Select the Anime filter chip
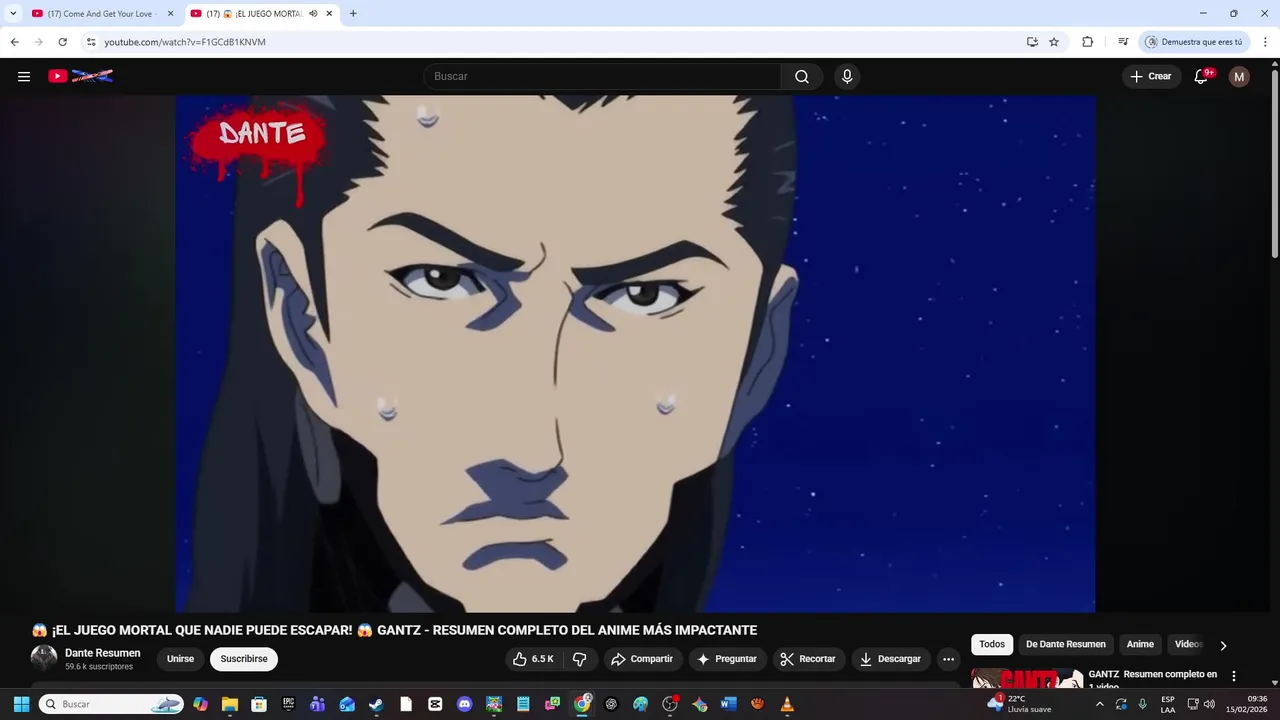Image resolution: width=1280 pixels, height=720 pixels. pyautogui.click(x=1140, y=644)
